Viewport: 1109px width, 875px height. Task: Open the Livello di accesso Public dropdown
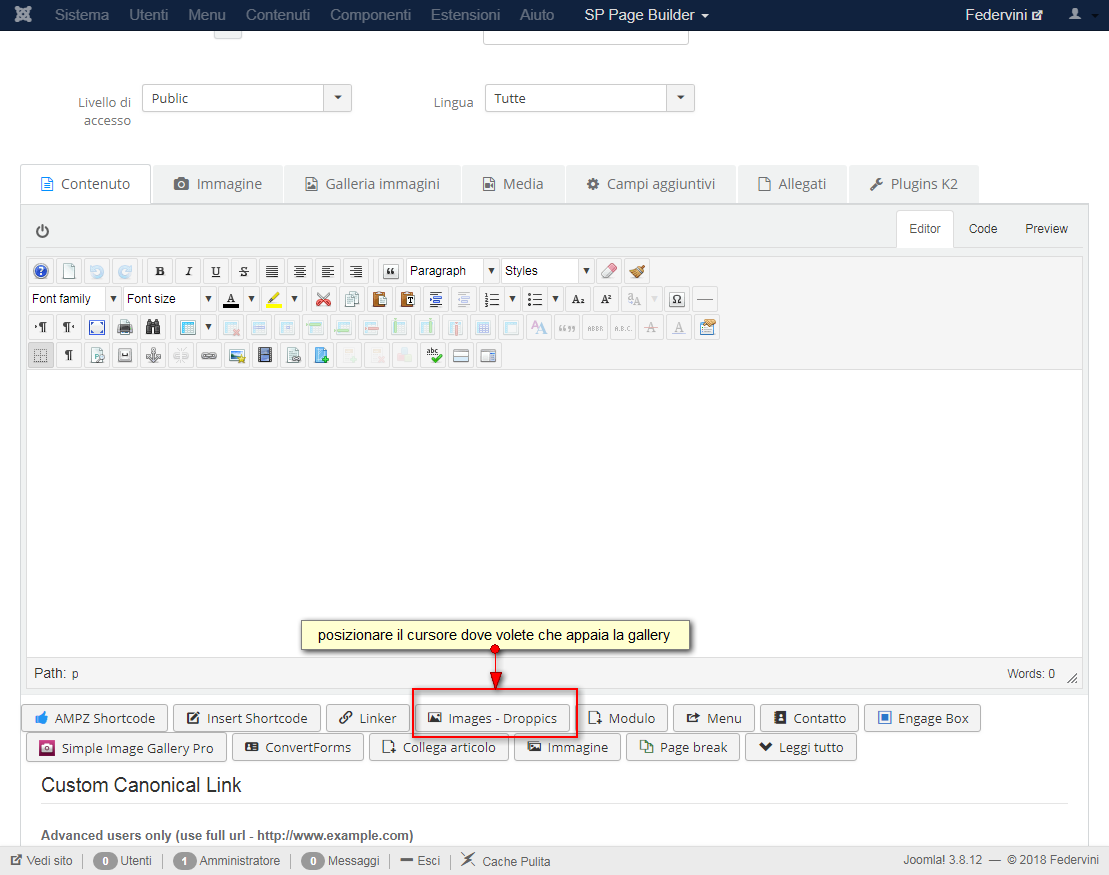point(247,98)
